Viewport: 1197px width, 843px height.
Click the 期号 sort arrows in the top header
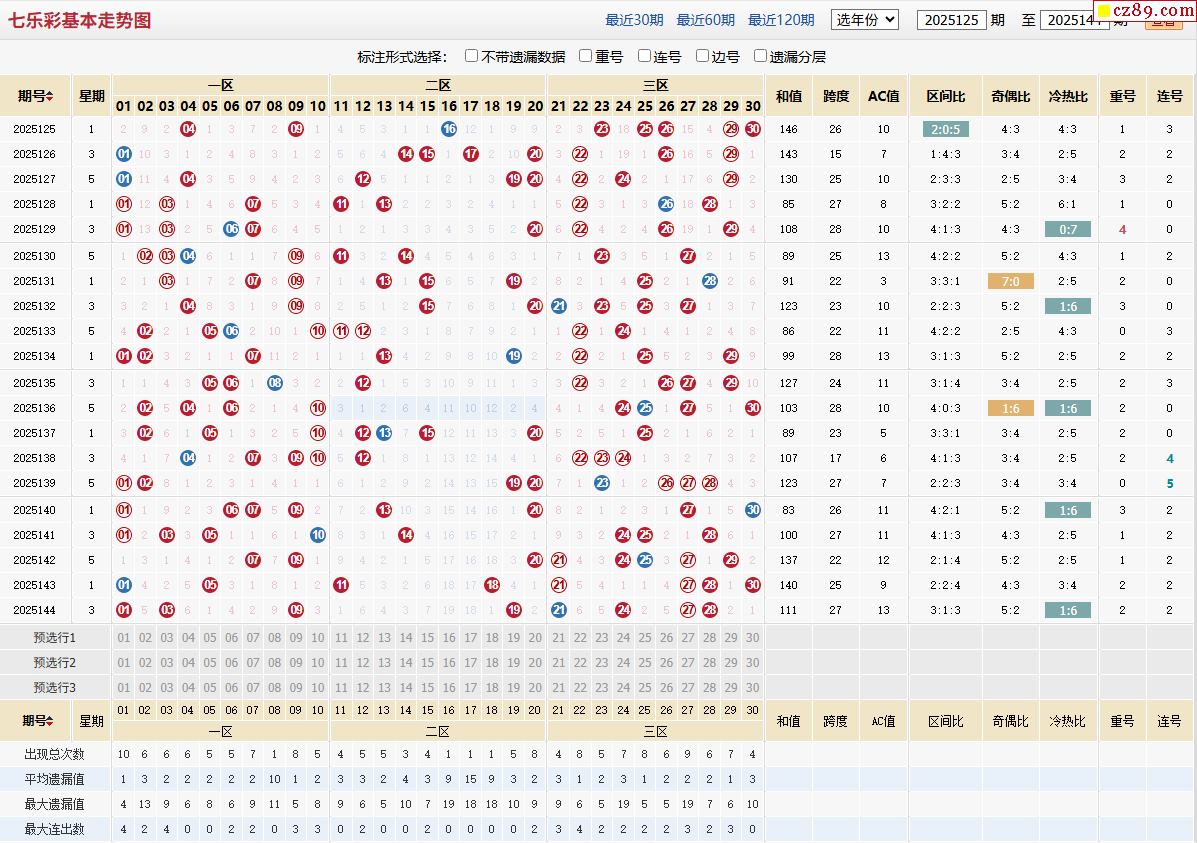(50, 97)
